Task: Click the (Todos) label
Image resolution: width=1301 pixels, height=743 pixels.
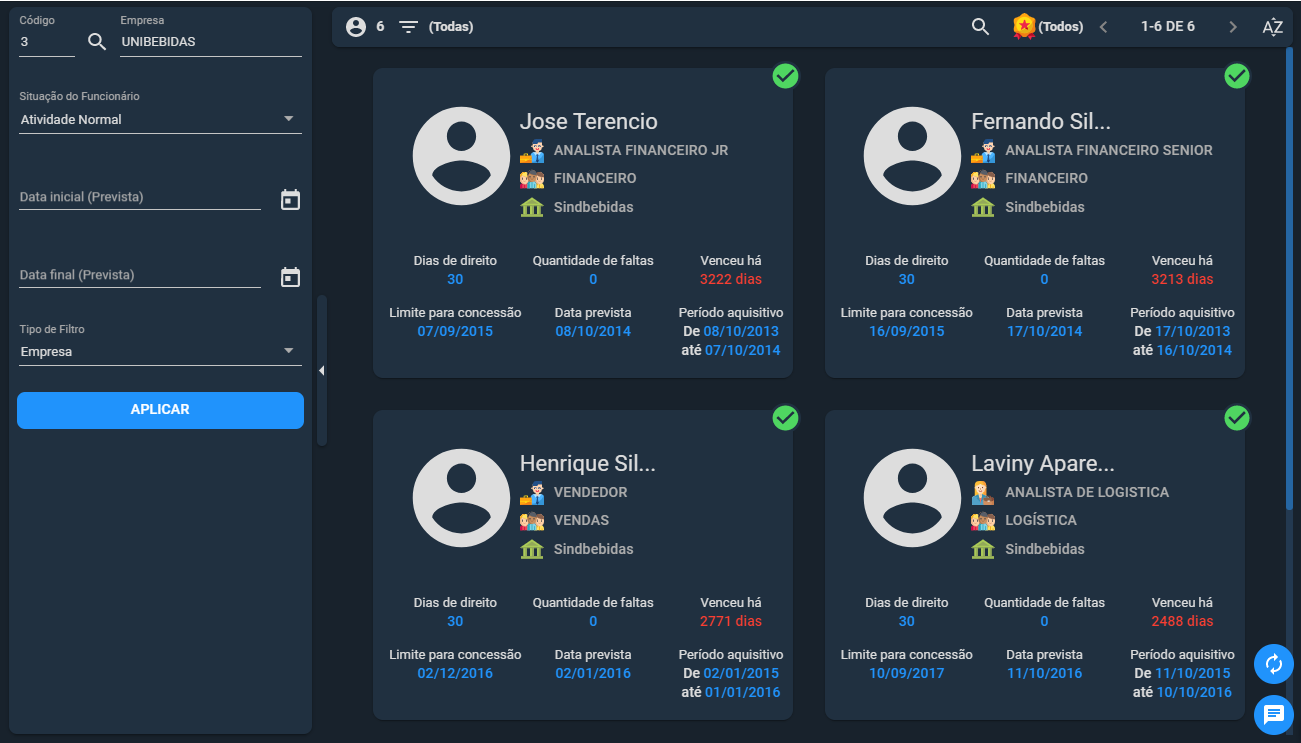Action: 1061,27
